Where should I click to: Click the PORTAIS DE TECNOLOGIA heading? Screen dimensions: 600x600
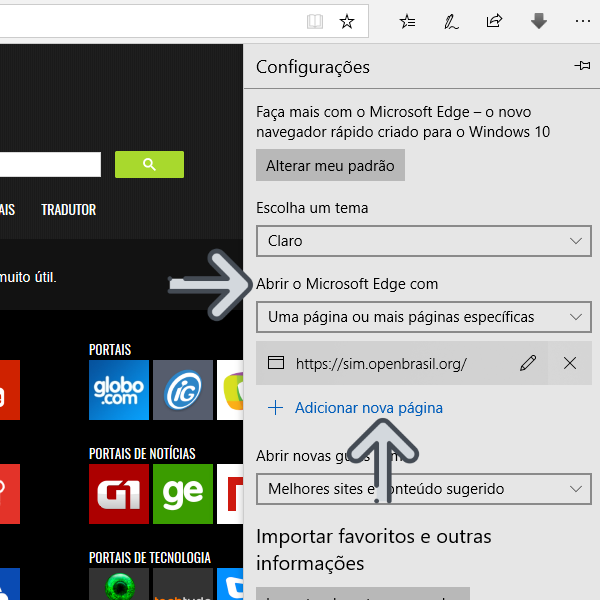[150, 558]
